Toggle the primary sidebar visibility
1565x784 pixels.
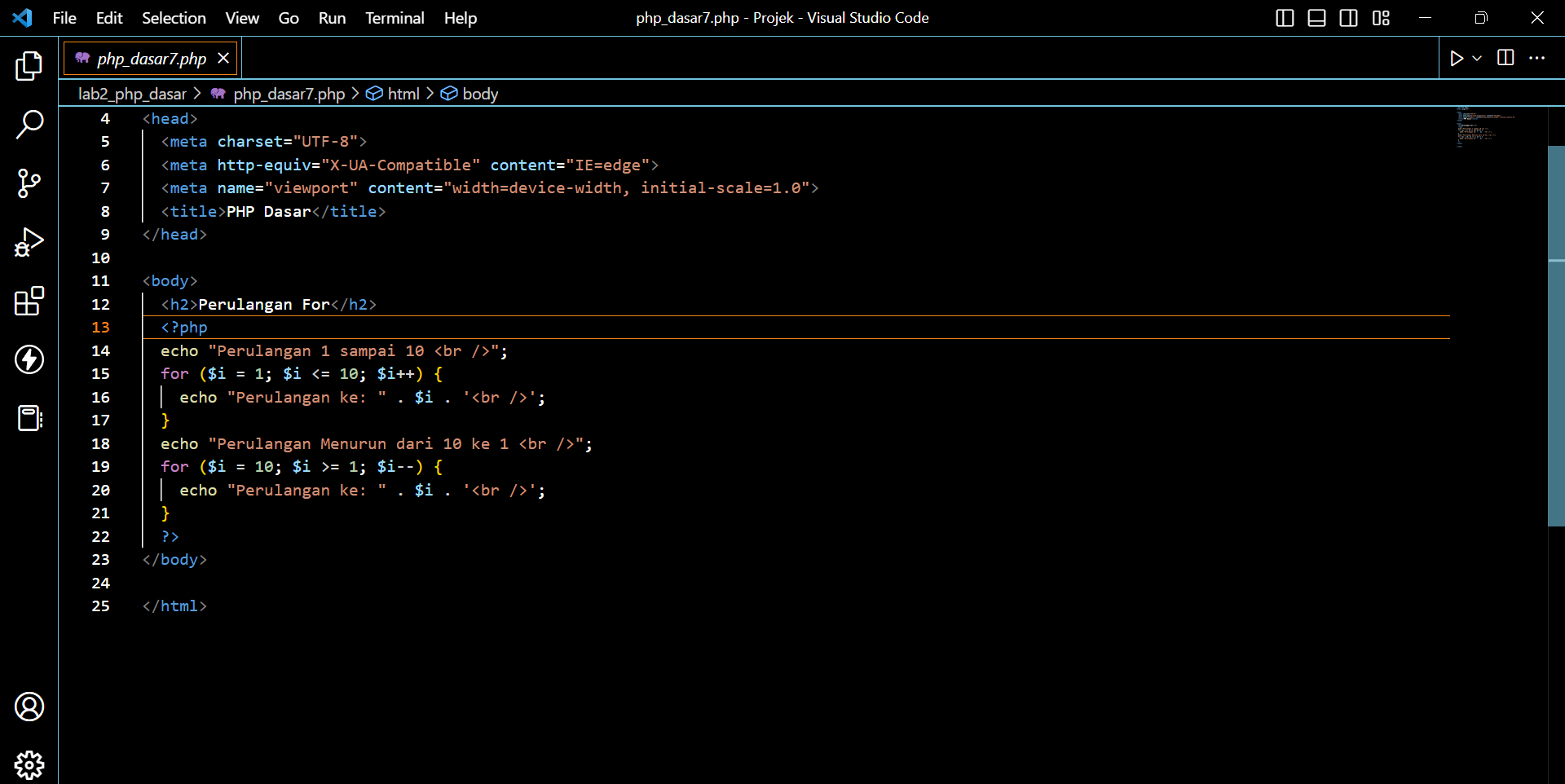tap(1285, 18)
